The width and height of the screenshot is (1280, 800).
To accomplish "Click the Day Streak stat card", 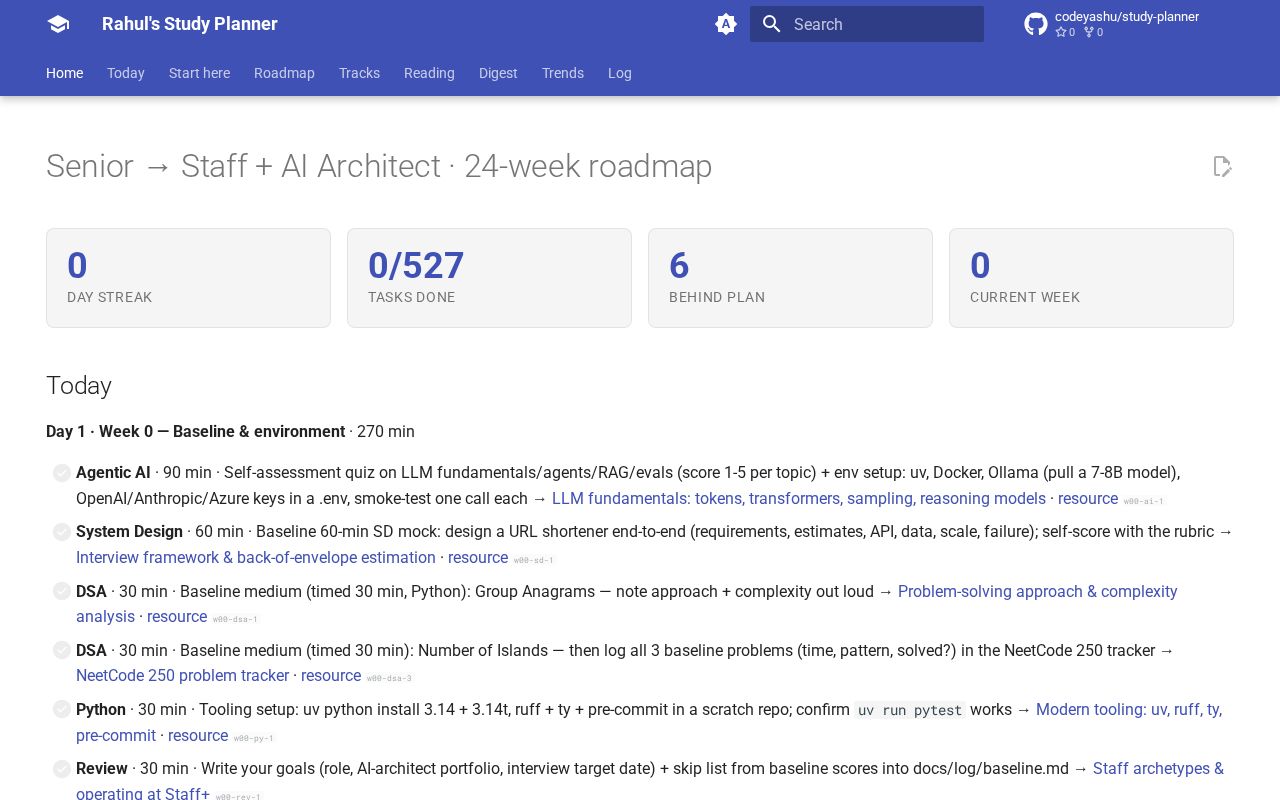I will (188, 278).
